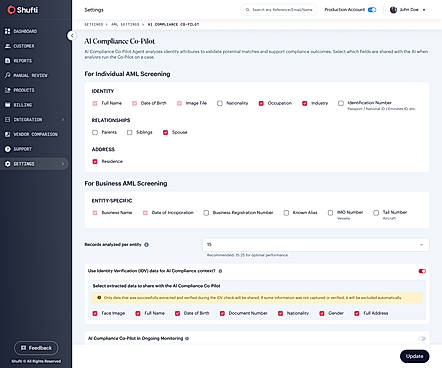
Task: Click info icon beside IDV data question
Action: pos(220,271)
